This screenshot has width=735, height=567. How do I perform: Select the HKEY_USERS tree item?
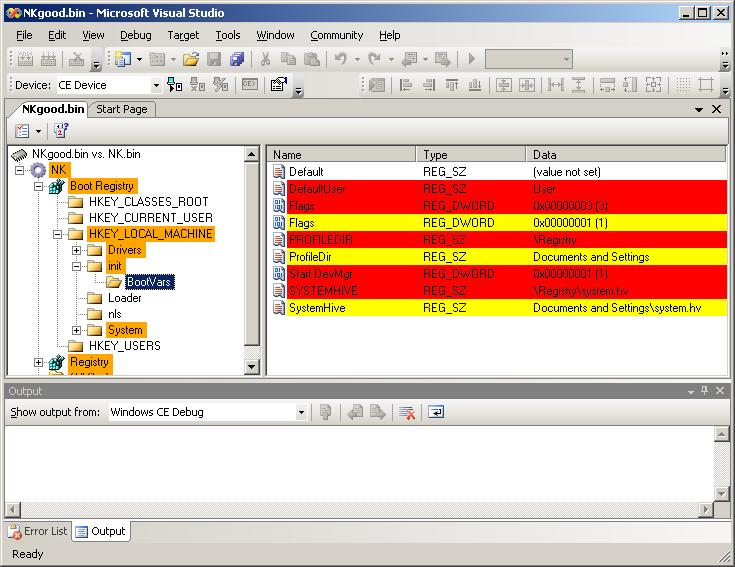tap(125, 346)
